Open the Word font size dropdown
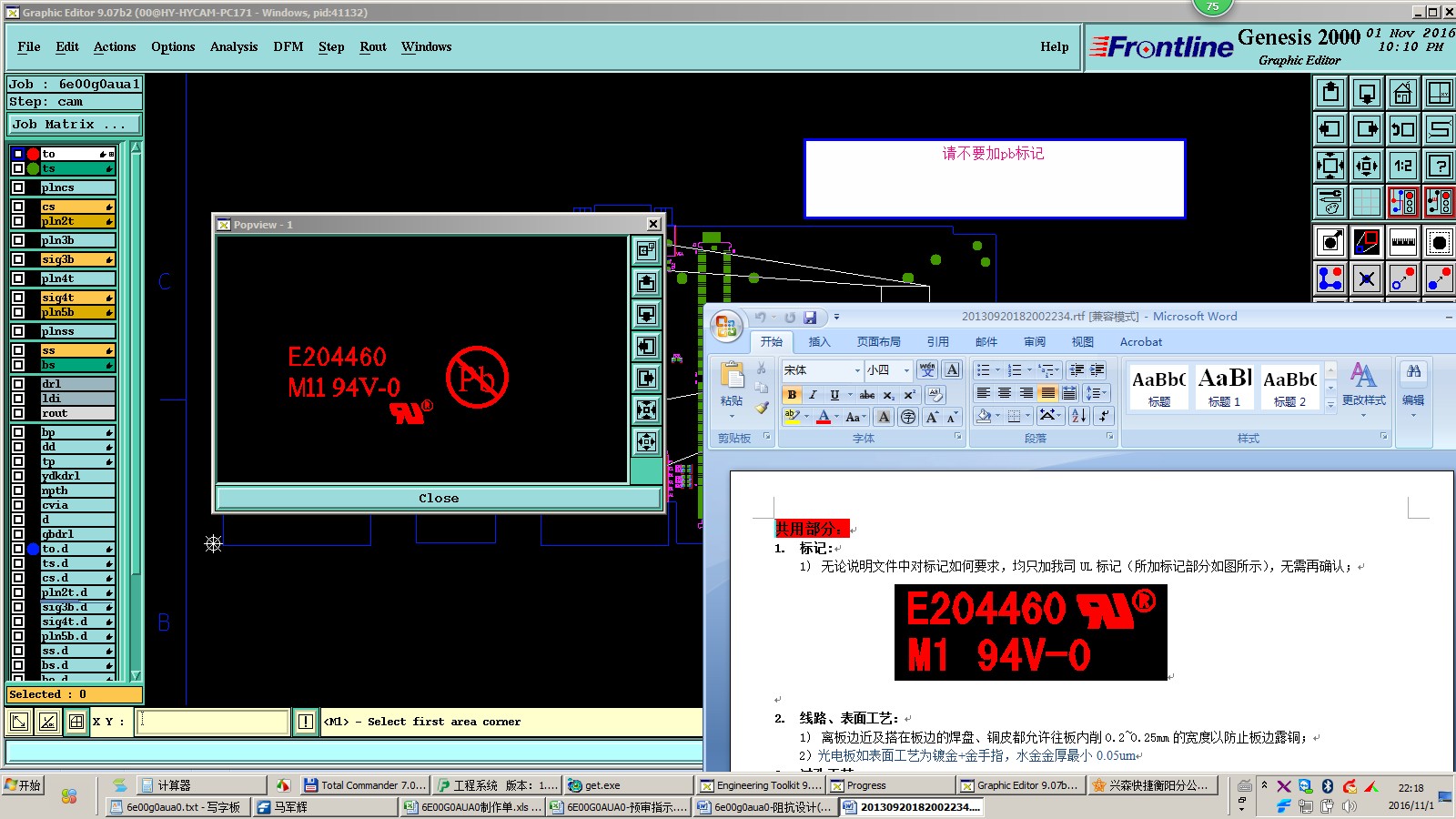 [906, 370]
